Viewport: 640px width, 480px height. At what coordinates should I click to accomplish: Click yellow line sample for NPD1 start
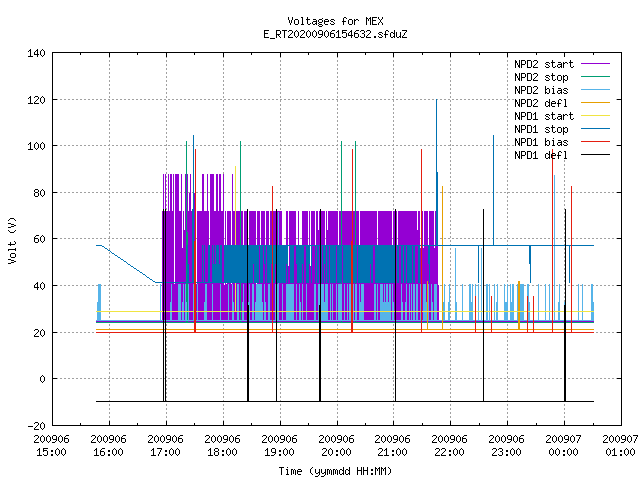click(x=596, y=116)
